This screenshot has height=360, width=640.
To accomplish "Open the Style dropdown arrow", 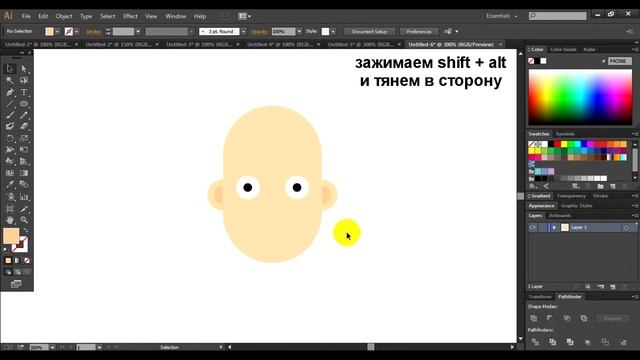I will (x=333, y=31).
